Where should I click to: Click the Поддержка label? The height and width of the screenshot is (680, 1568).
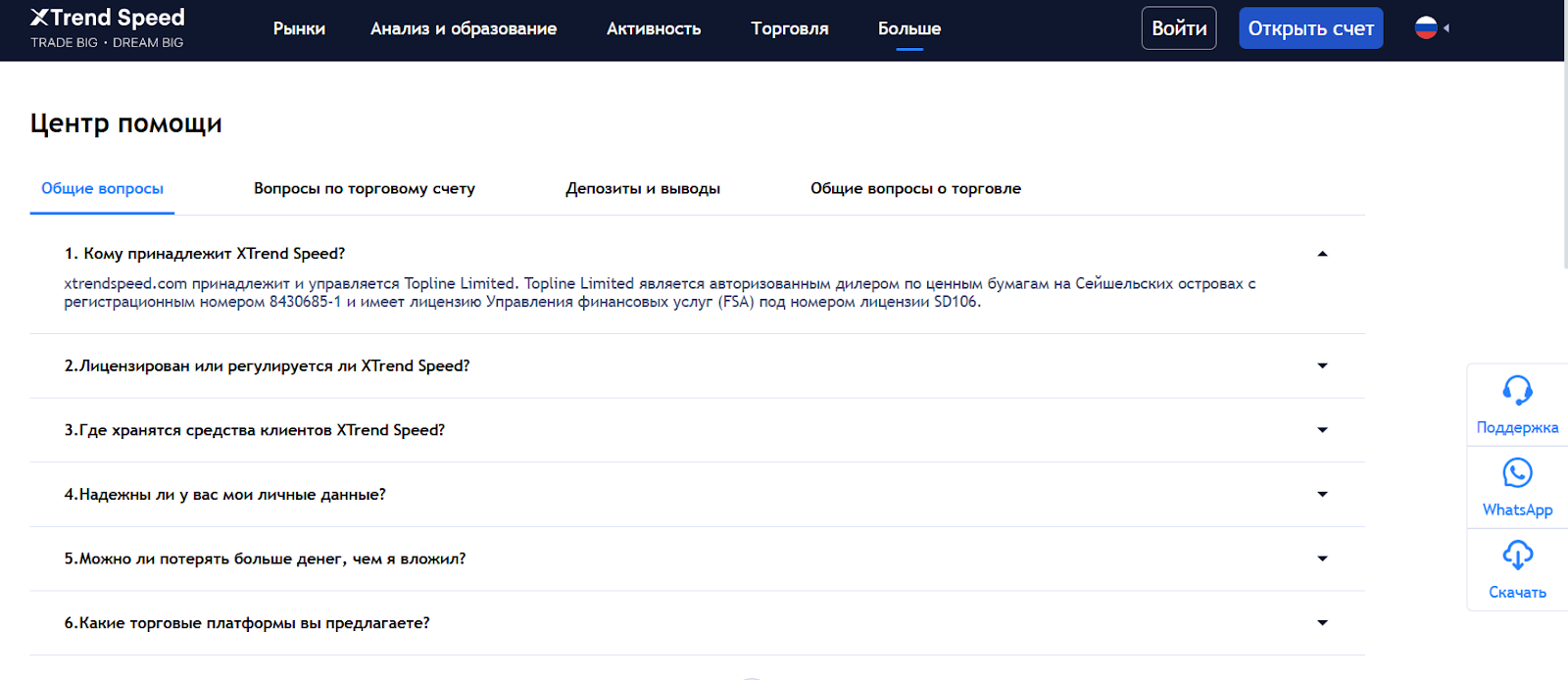tap(1517, 427)
